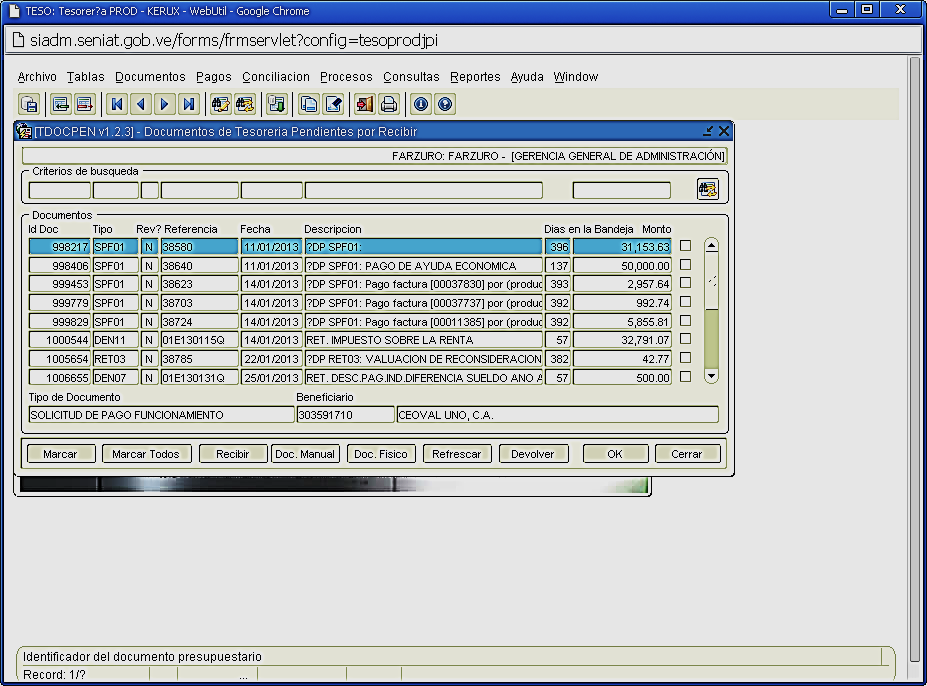
Task: Click the search icon in Criterios de busqueda
Action: pyautogui.click(x=708, y=189)
